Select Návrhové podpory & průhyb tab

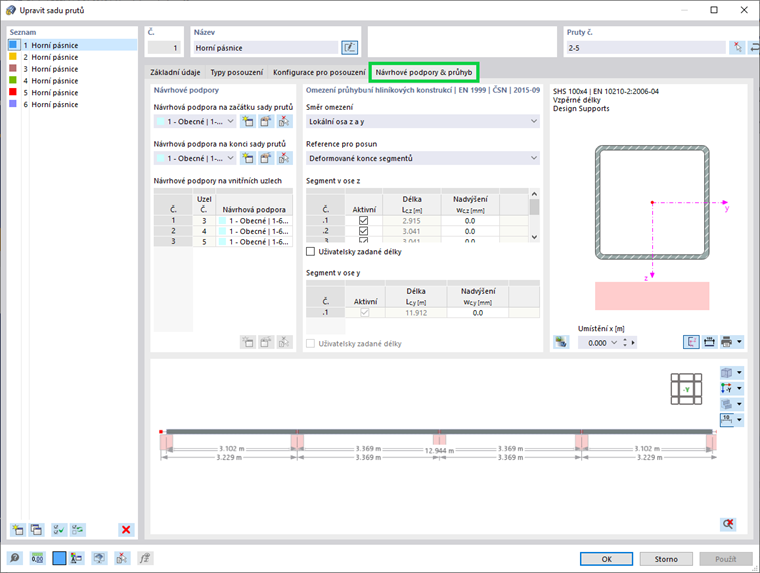(x=424, y=72)
